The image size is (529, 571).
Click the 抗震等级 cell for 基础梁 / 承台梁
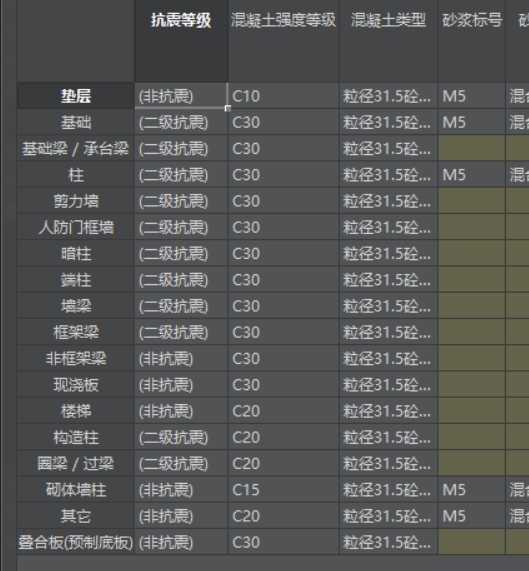pyautogui.click(x=181, y=148)
